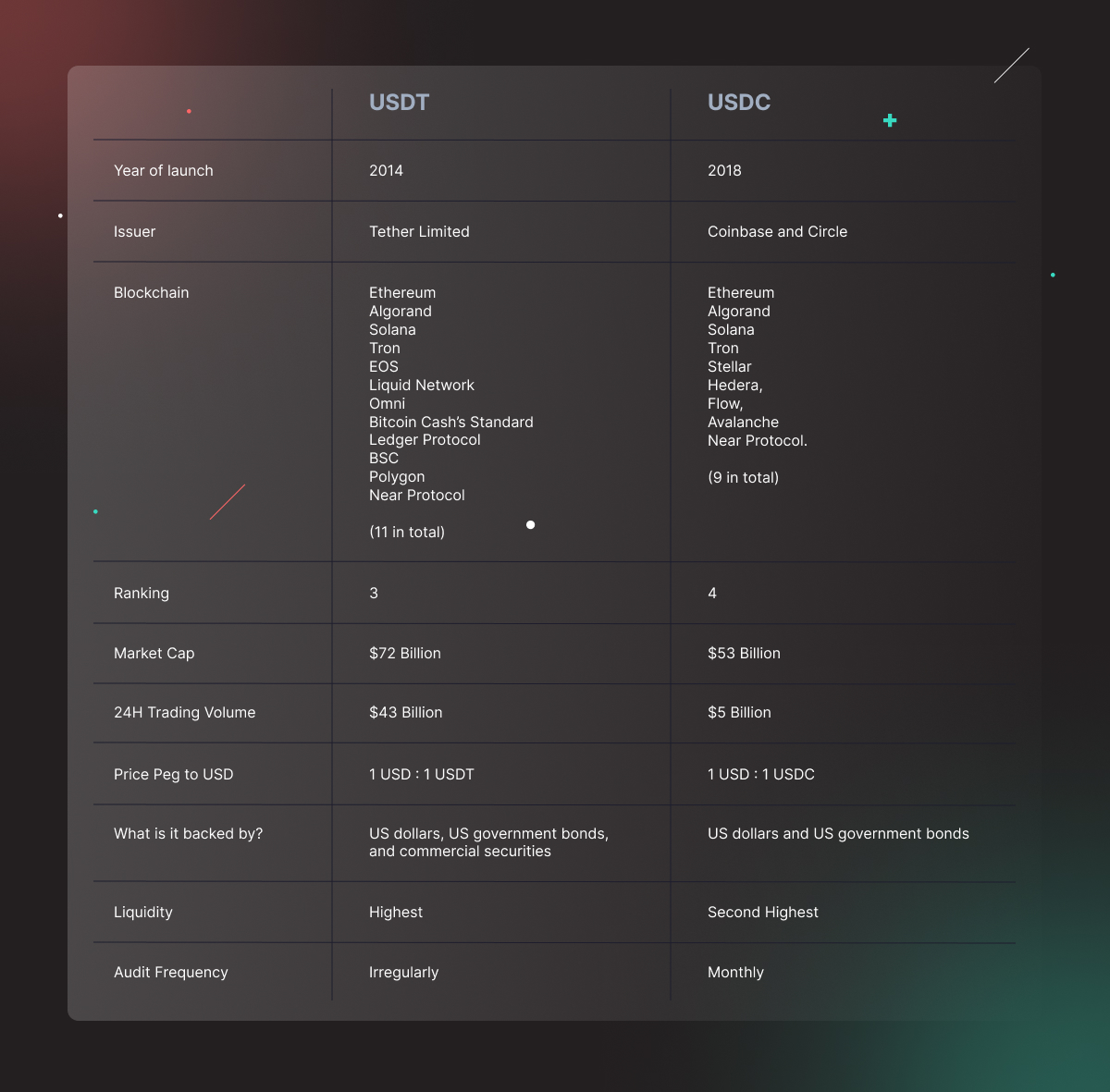Click 'Polygon' in the blockchain list
The height and width of the screenshot is (1092, 1110).
pyautogui.click(x=397, y=476)
